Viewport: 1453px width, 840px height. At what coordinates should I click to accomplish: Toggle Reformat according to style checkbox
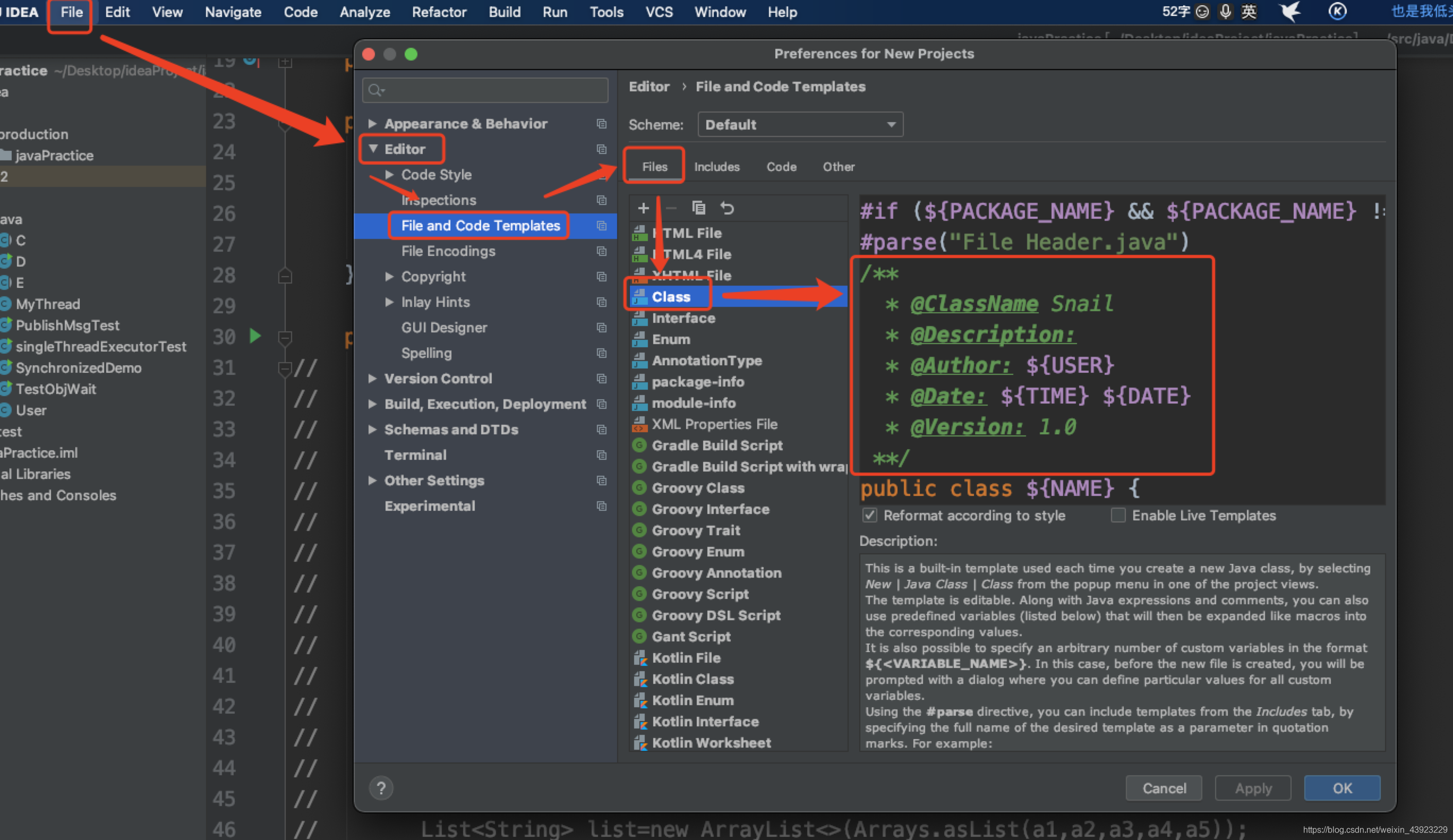click(x=869, y=515)
